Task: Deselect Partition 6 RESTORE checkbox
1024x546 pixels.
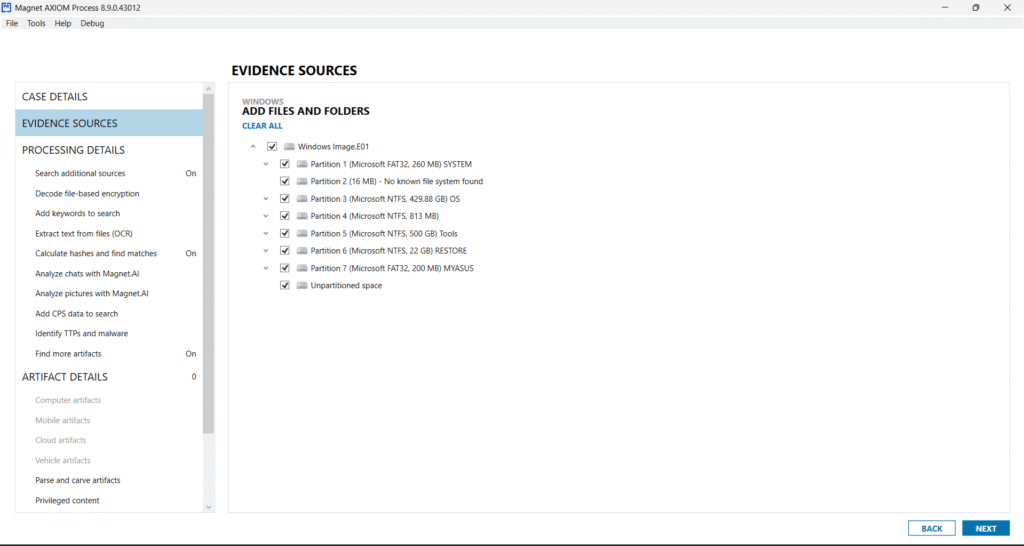Action: [285, 251]
